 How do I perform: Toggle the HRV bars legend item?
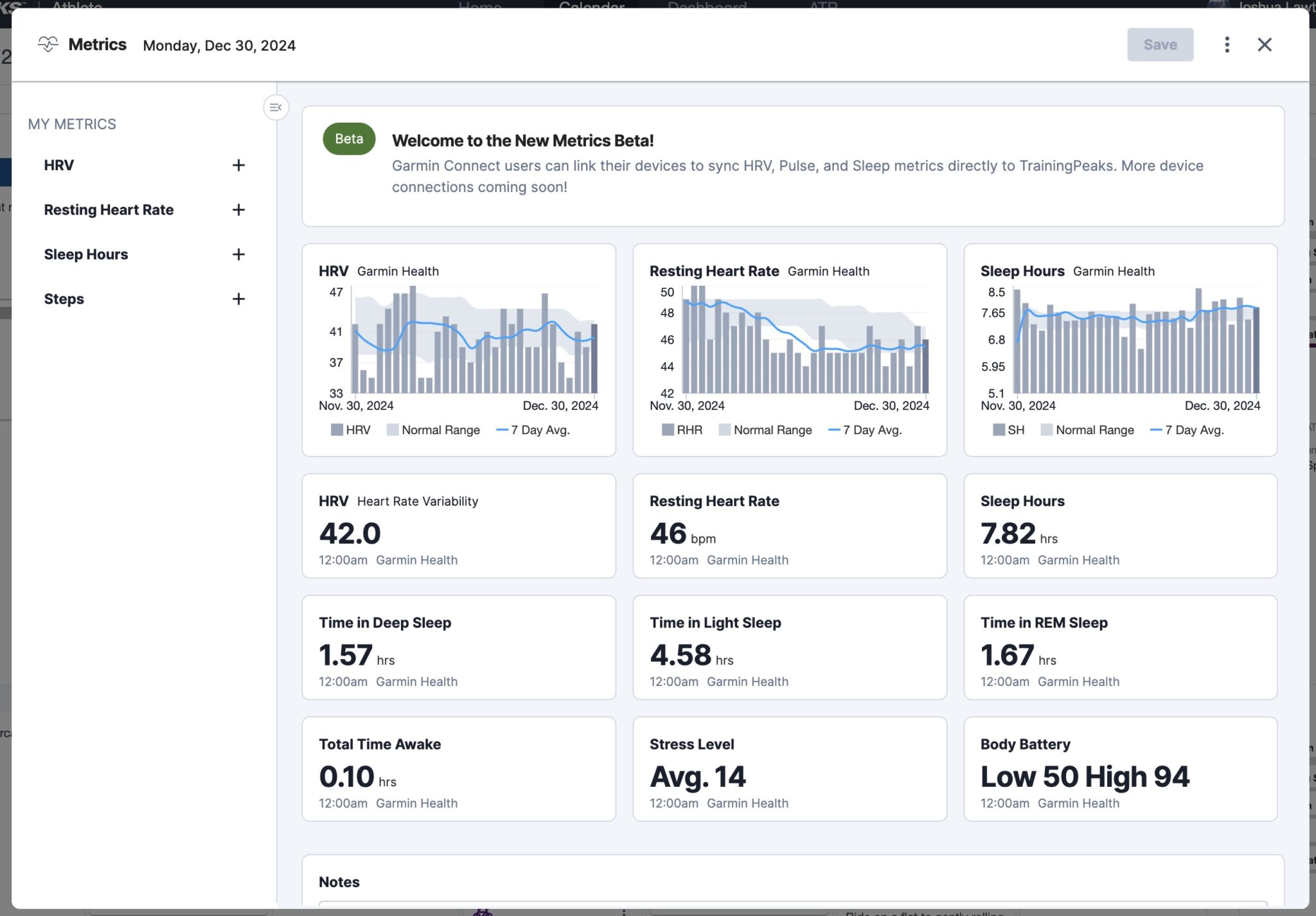(x=357, y=430)
